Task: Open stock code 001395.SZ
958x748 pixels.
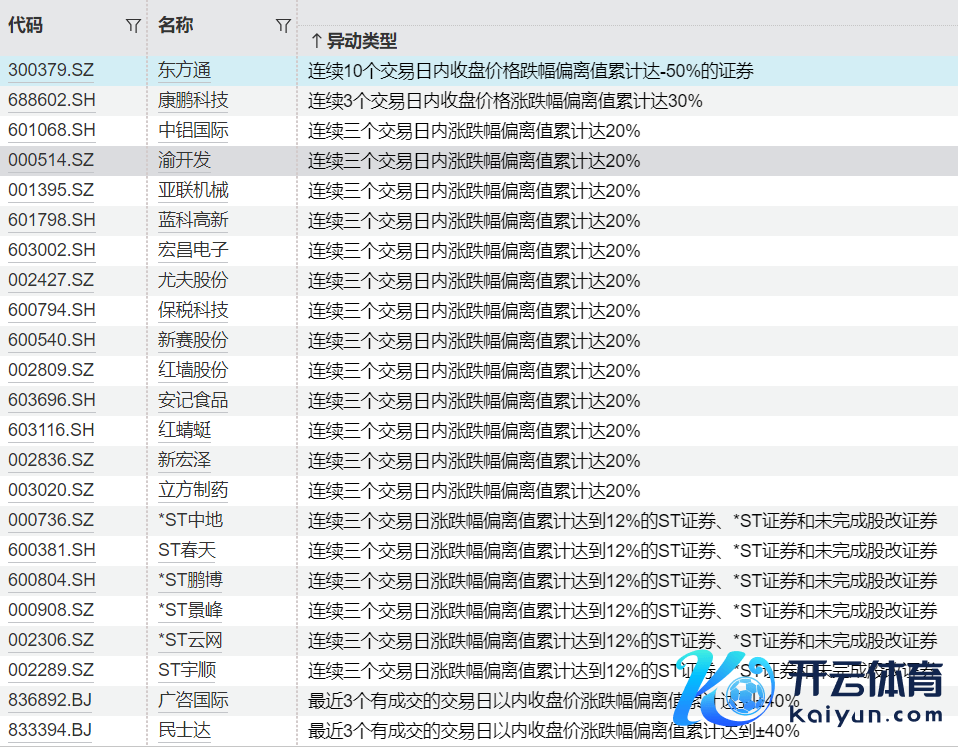Action: pyautogui.click(x=51, y=191)
